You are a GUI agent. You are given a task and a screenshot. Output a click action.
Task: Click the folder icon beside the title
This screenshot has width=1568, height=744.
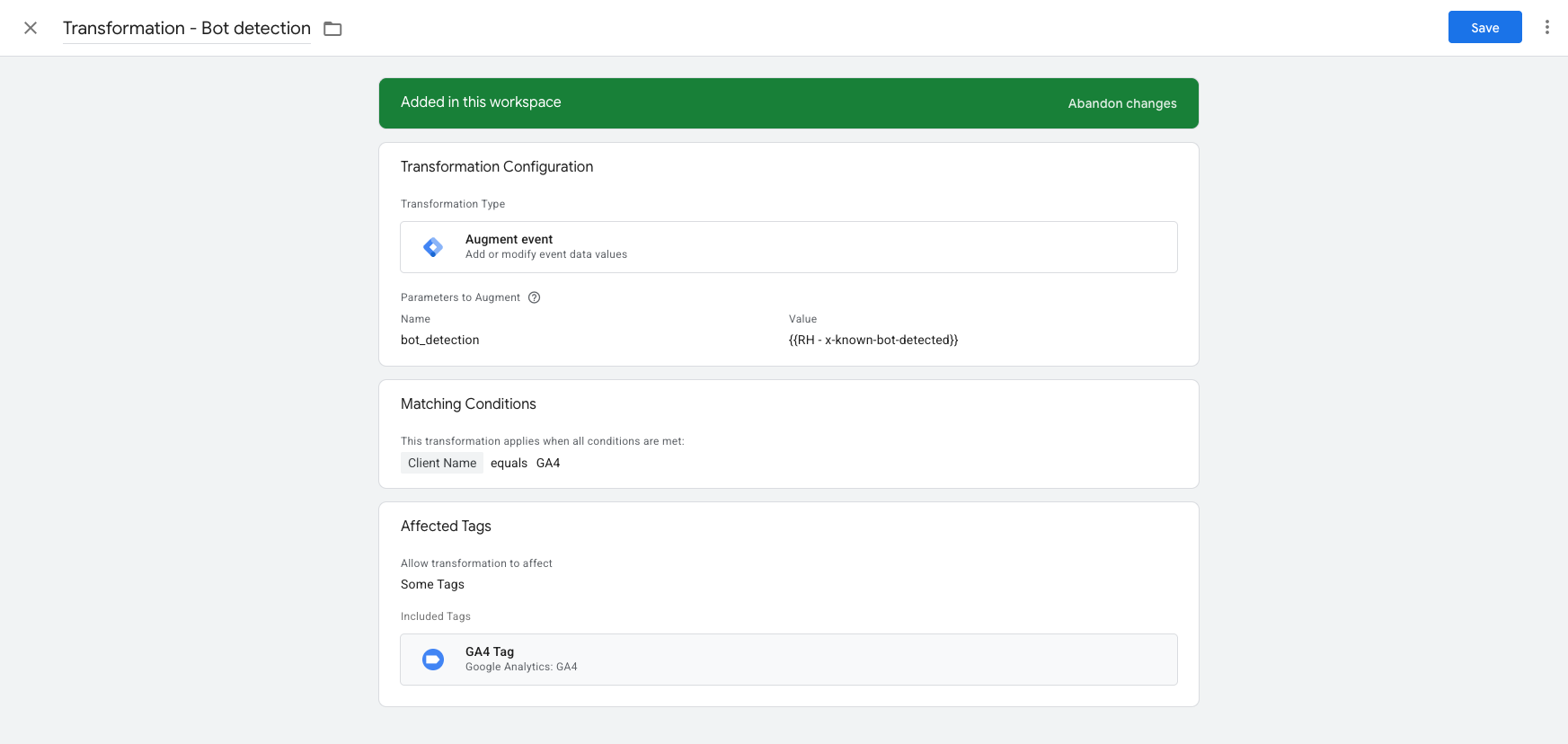click(x=332, y=29)
